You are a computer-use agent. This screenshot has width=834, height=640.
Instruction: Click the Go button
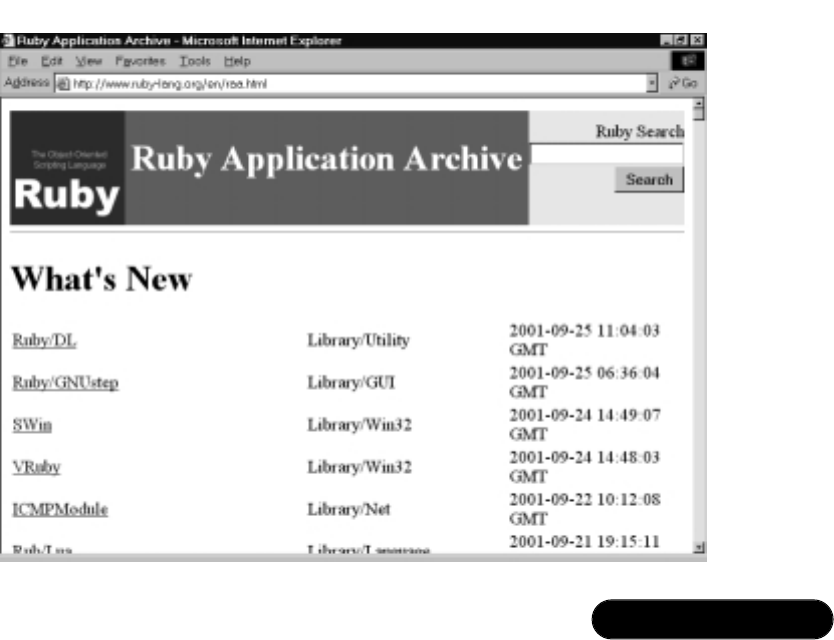click(683, 84)
